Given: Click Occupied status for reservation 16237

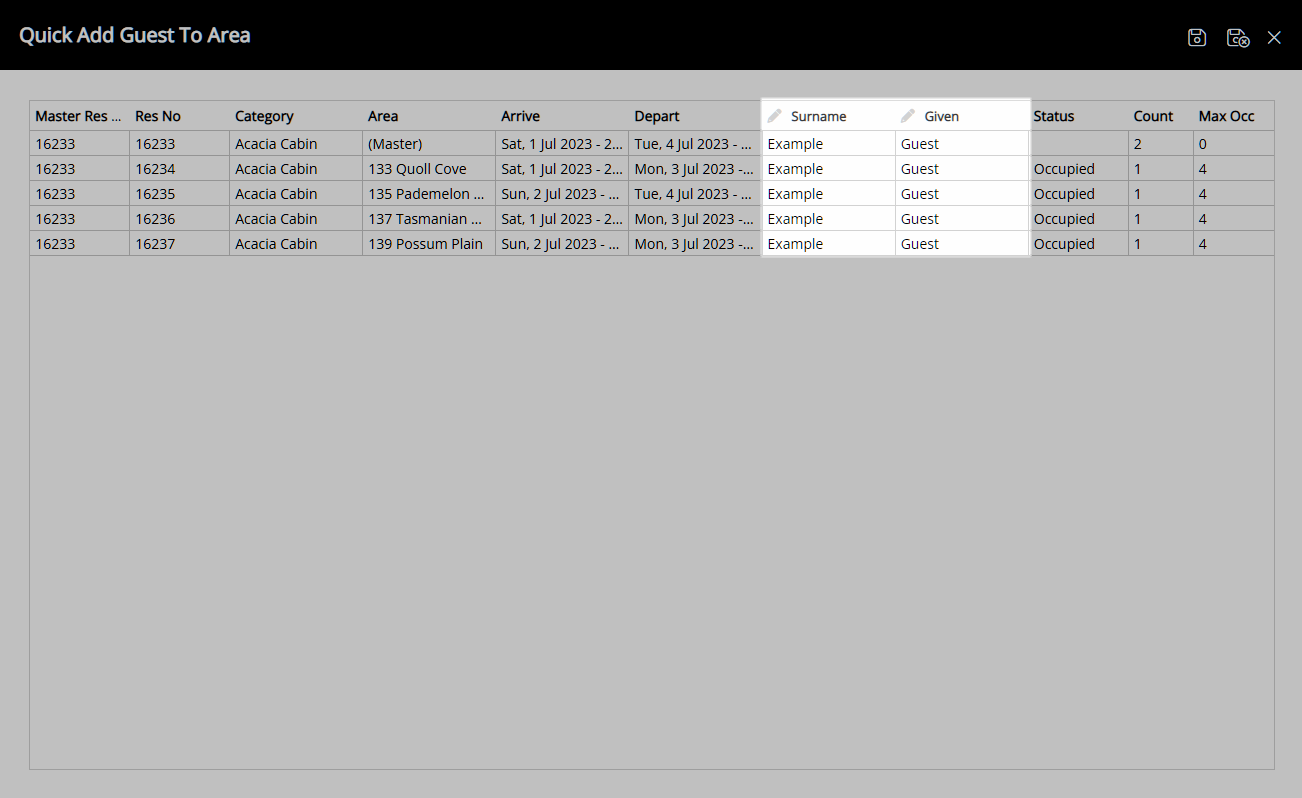Looking at the screenshot, I should (x=1078, y=244).
